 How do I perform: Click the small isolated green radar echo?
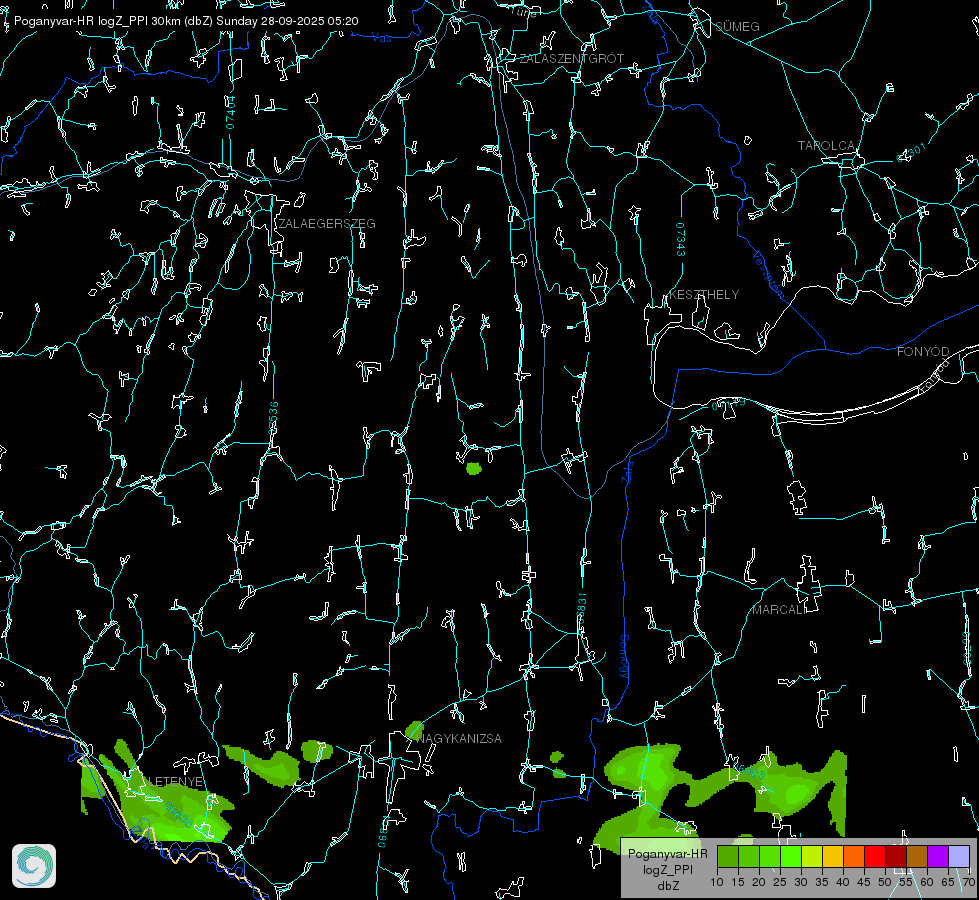point(474,468)
